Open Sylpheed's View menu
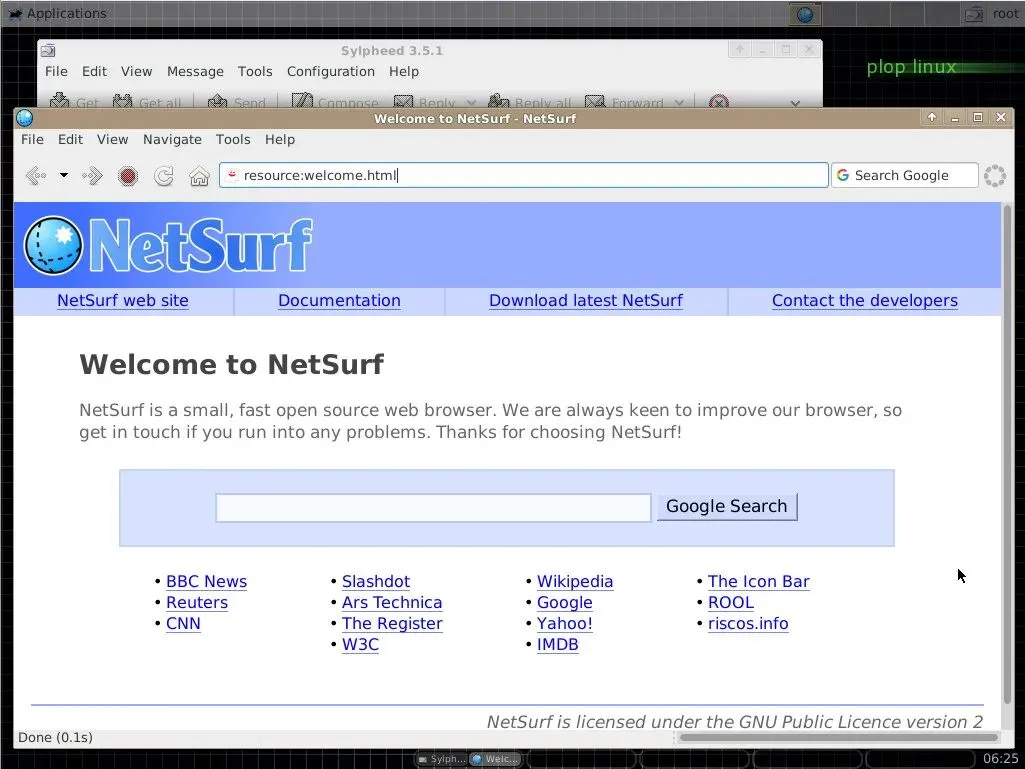 pyautogui.click(x=137, y=71)
